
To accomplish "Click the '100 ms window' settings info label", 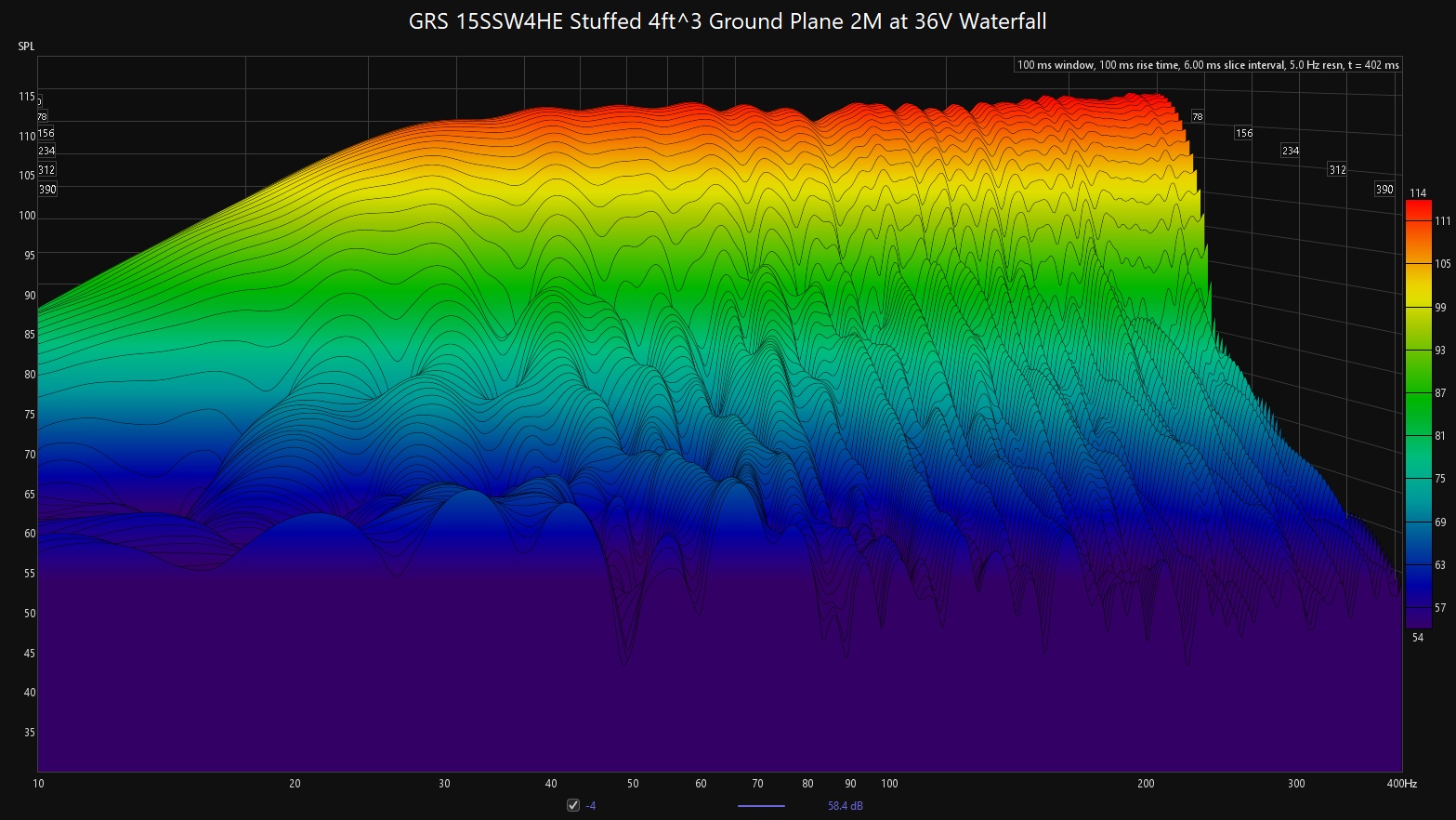I will (x=1207, y=65).
